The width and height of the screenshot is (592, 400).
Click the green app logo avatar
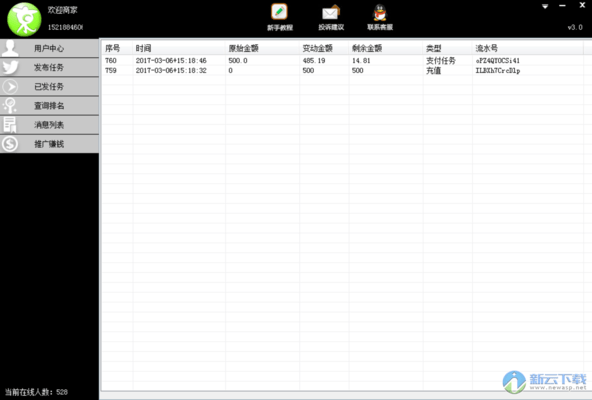coord(24,19)
